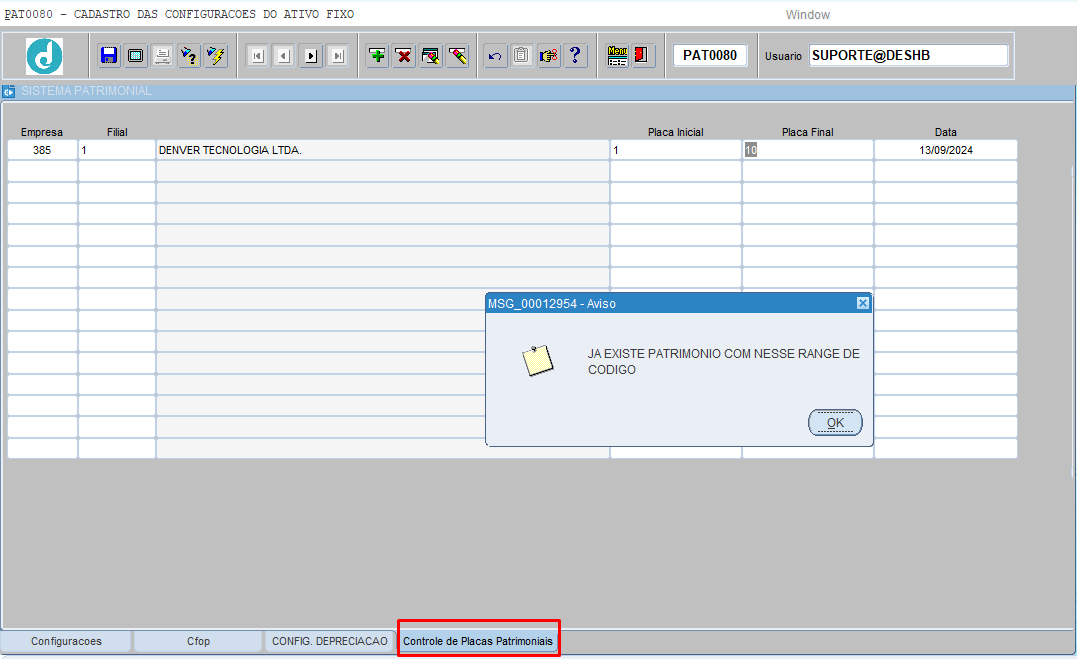This screenshot has width=1077, height=659.
Task: Go to the next record
Action: [311, 56]
